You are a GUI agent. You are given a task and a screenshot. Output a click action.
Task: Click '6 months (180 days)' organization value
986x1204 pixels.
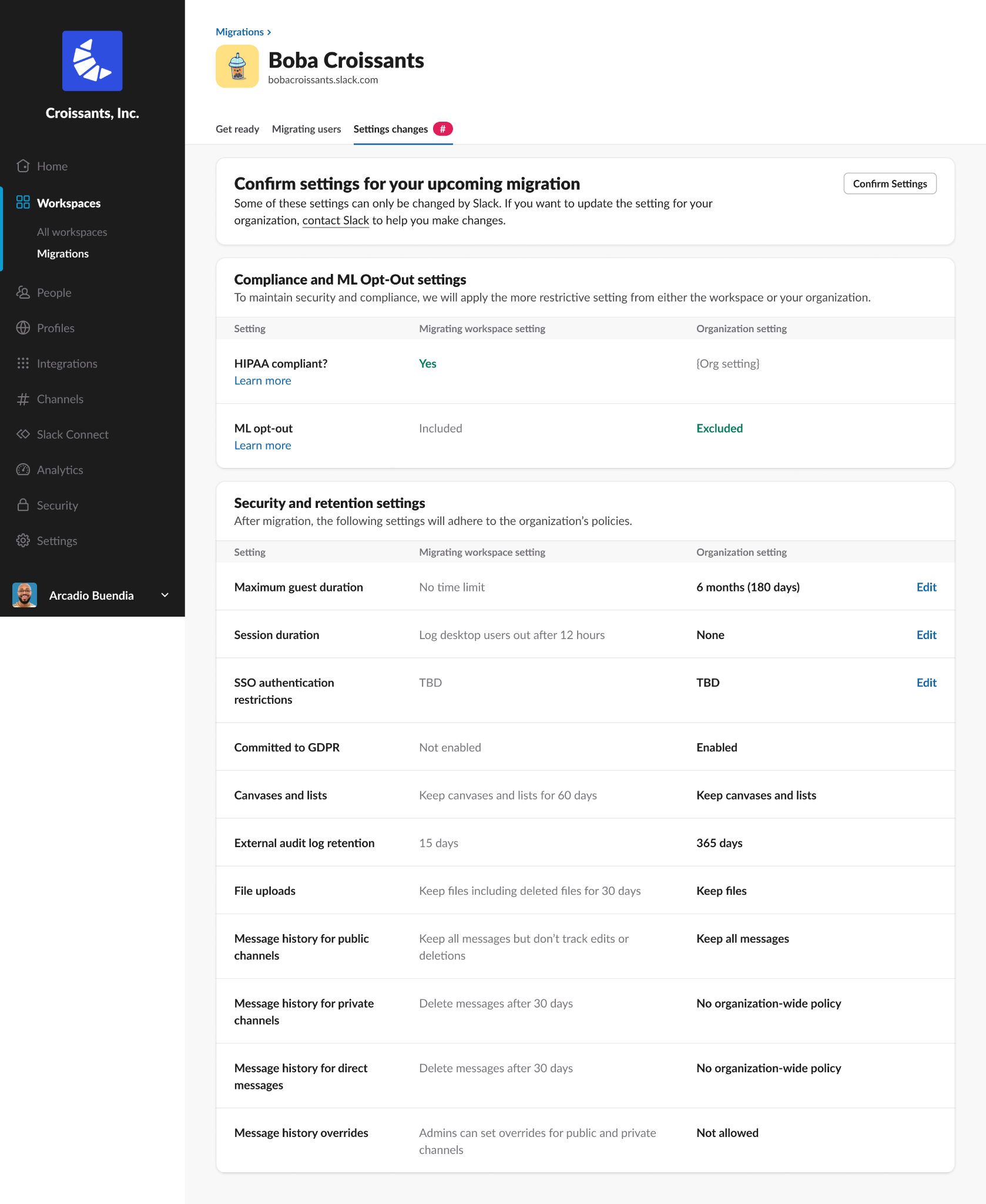pos(748,587)
